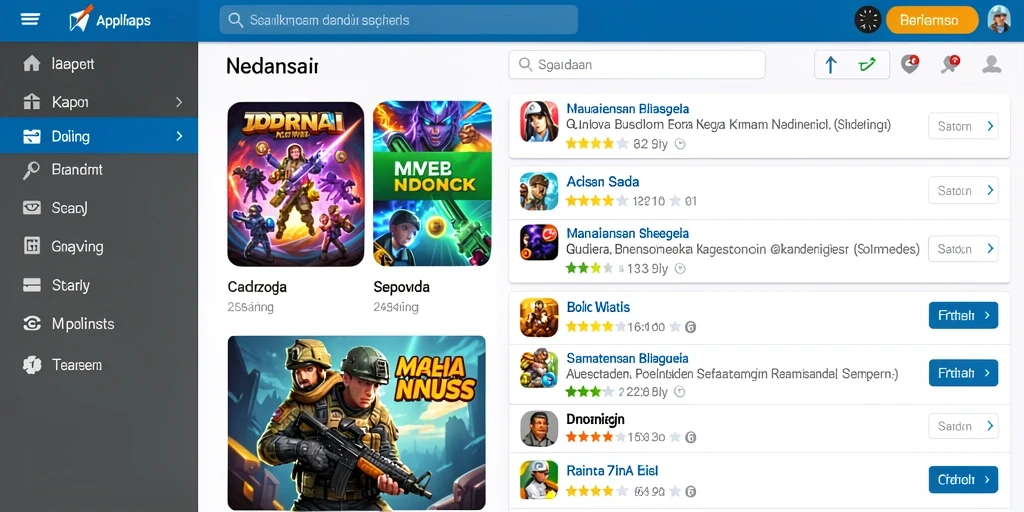Click Sardın button for Dnomiɐjn
This screenshot has width=1024, height=512.
[963, 426]
